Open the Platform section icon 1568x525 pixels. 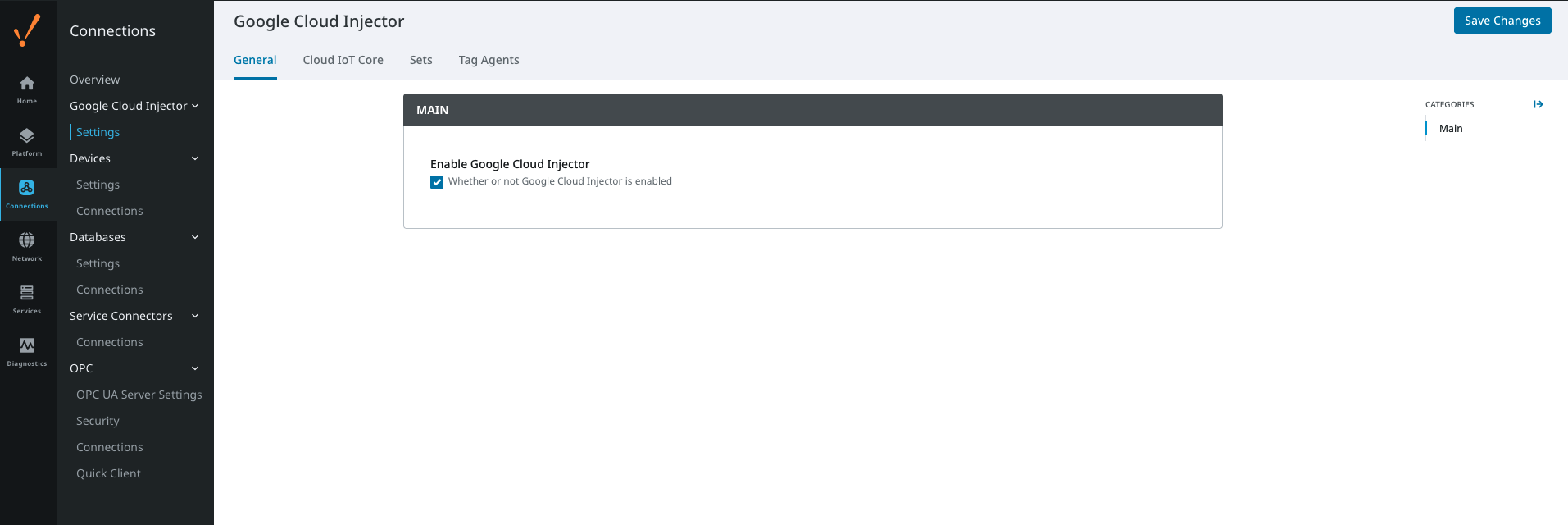(x=27, y=142)
